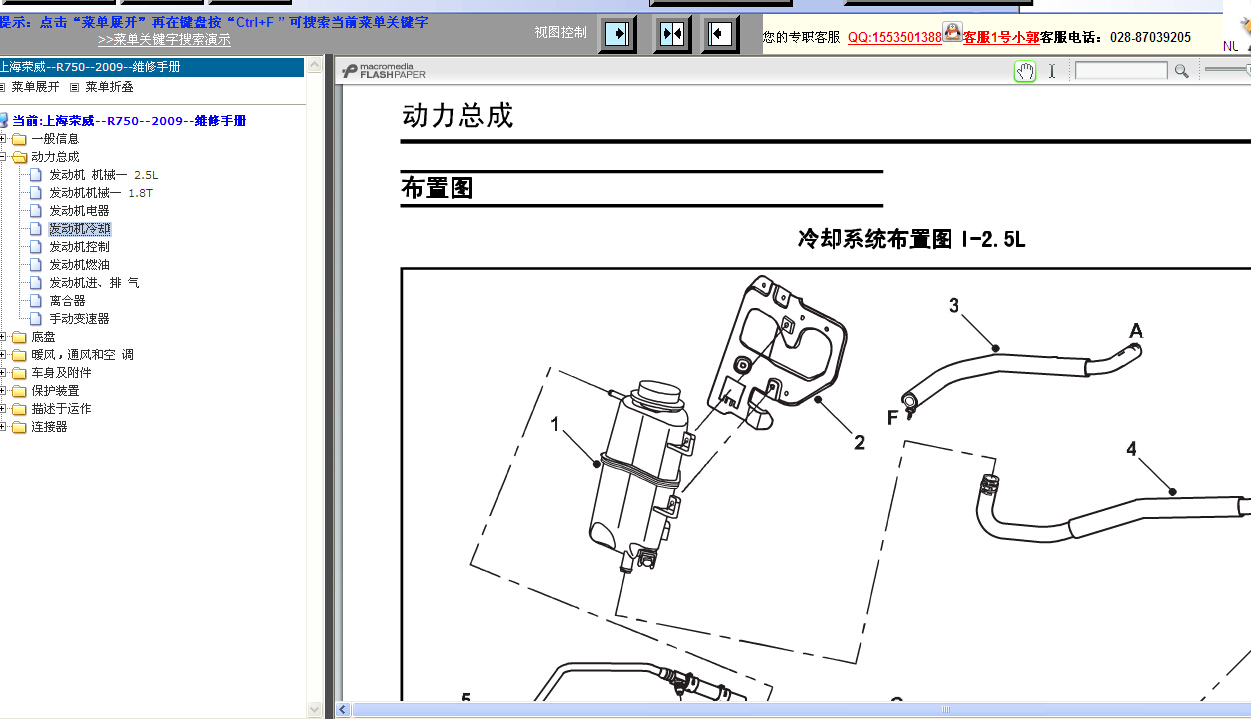1251x719 pixels.
Task: Select the 底盘 folder label
Action: point(43,337)
